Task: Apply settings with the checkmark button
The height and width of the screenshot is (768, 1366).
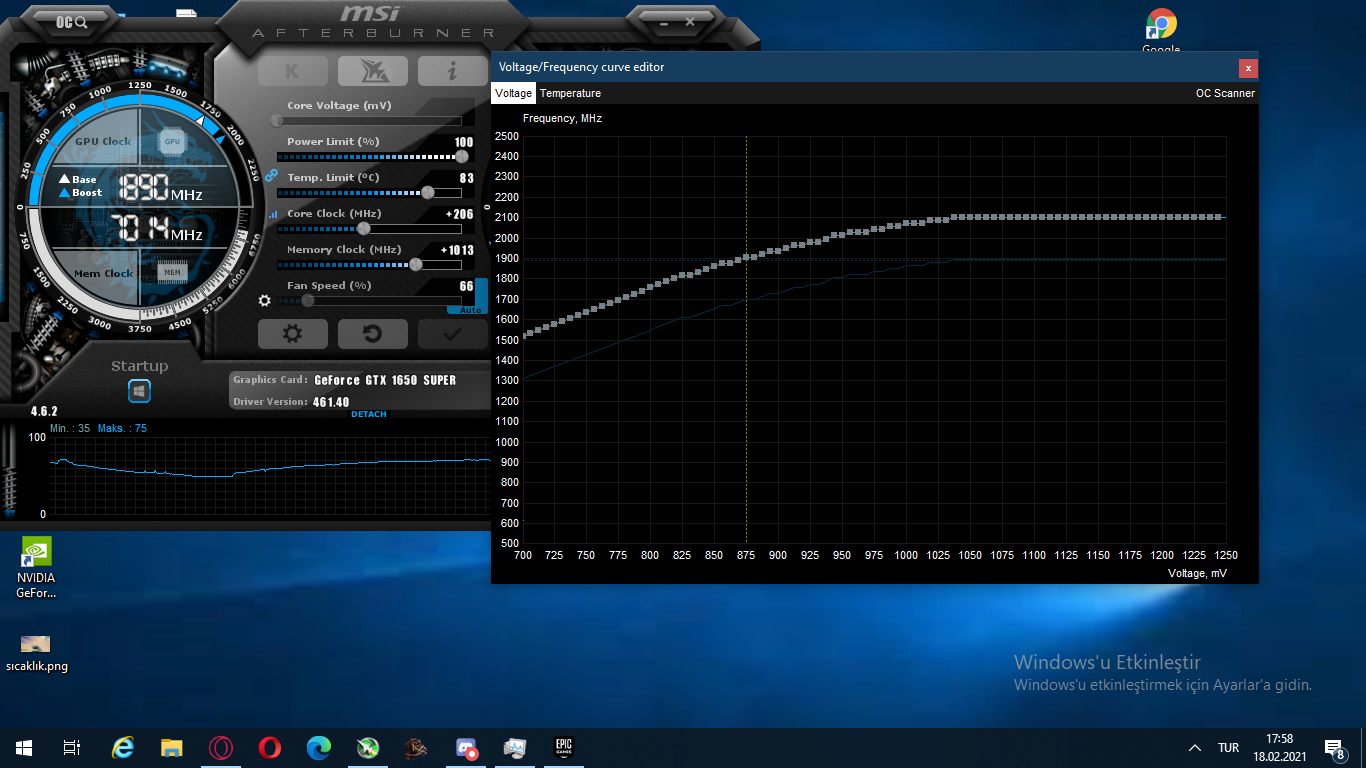Action: (x=452, y=334)
